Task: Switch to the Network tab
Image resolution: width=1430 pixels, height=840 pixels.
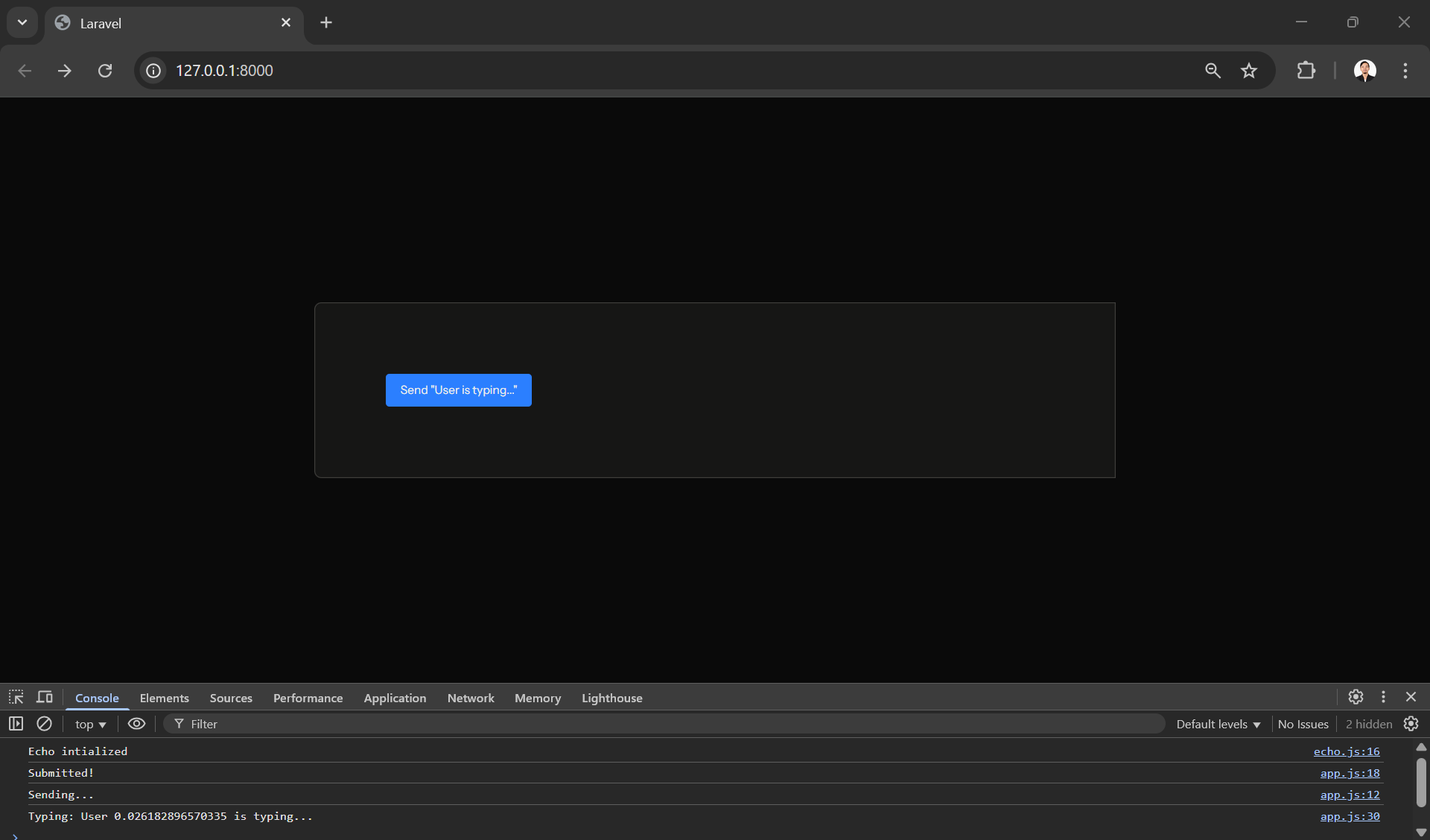Action: [470, 699]
